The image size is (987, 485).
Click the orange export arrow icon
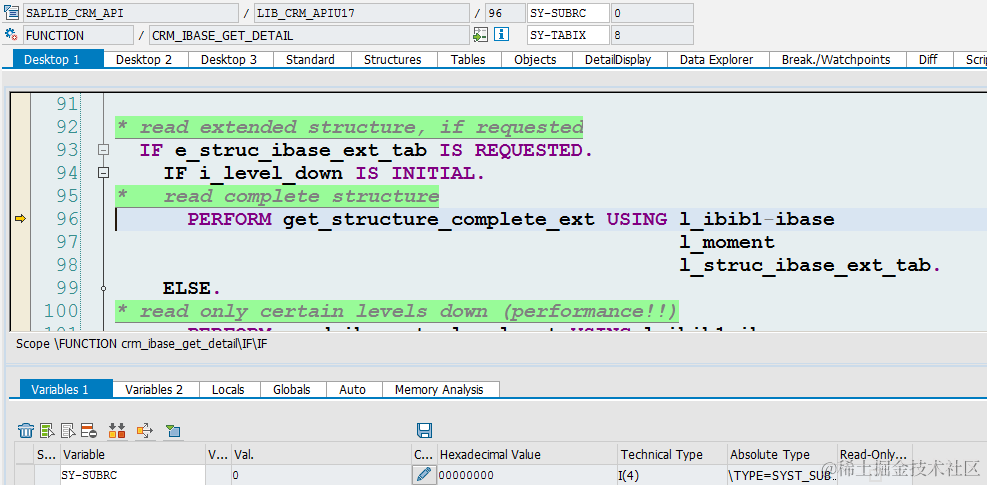tap(145, 431)
